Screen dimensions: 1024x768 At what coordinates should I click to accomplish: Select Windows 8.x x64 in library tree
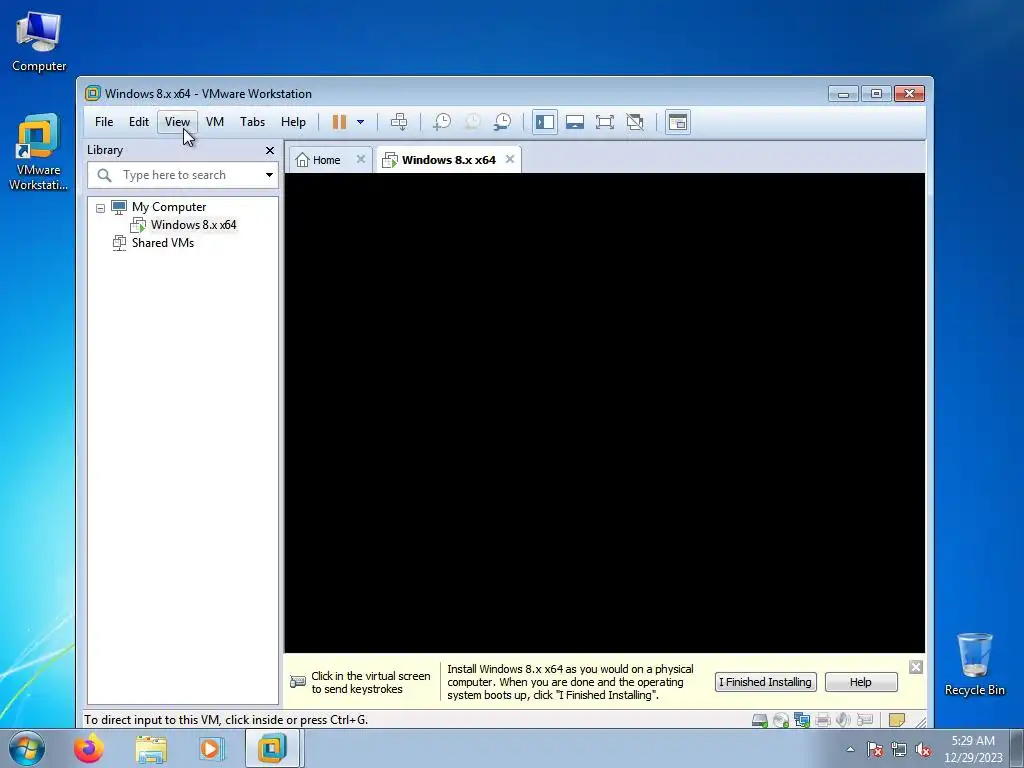(x=193, y=225)
